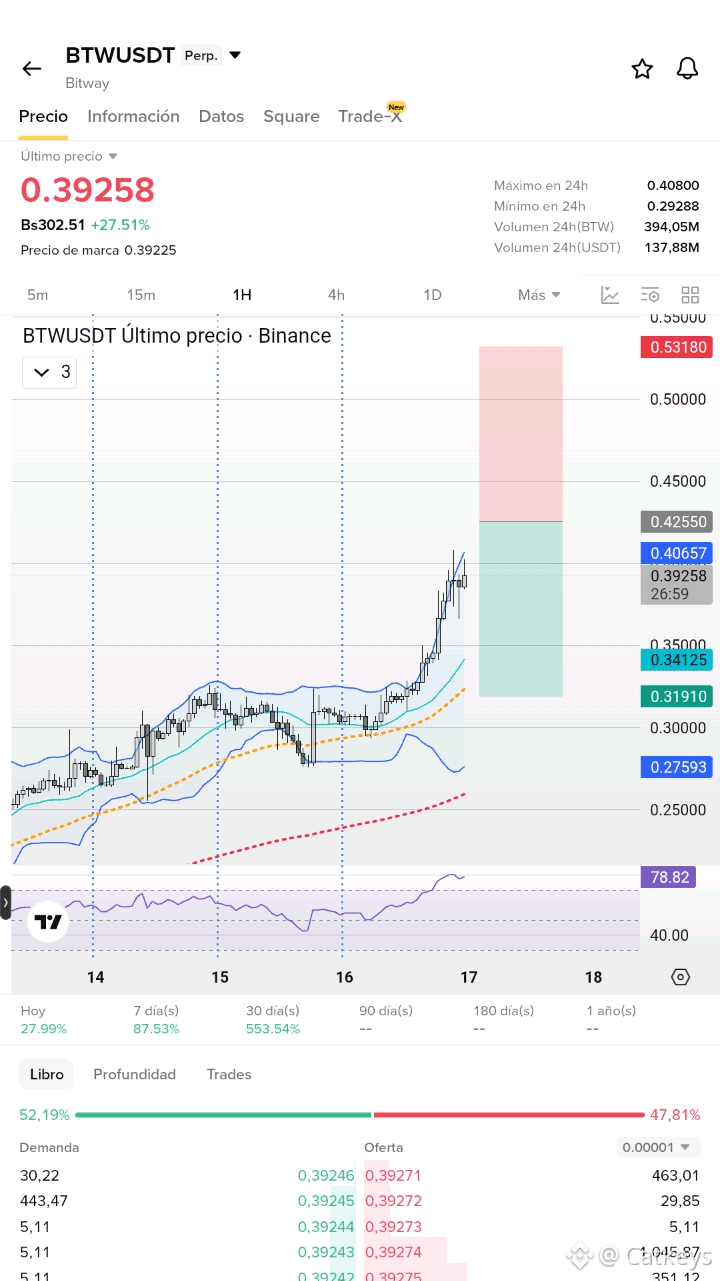Select the 1D timeframe
This screenshot has height=1281, width=720.
(x=432, y=295)
